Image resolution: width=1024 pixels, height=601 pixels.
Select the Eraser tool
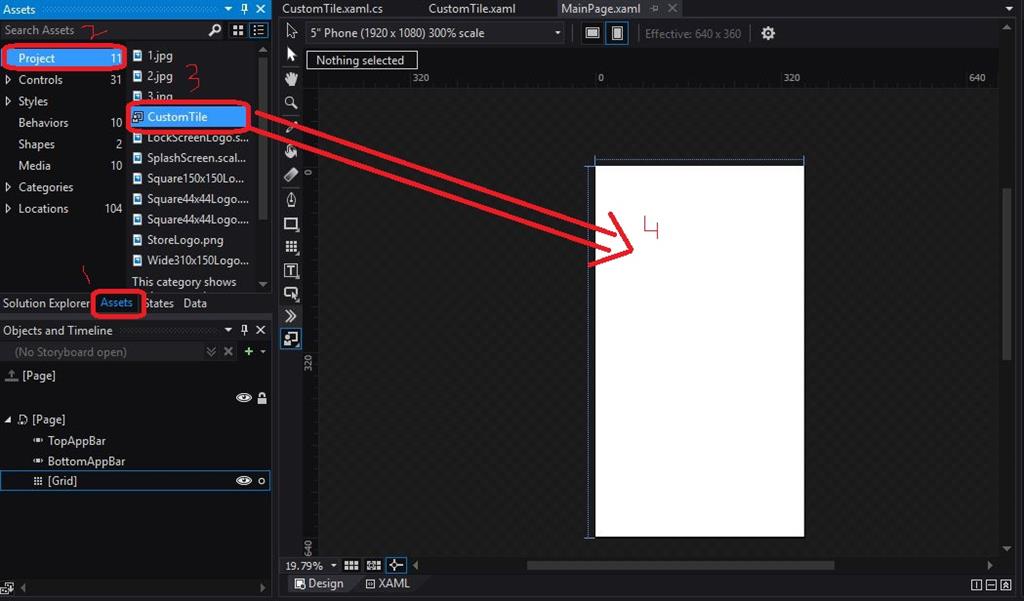click(291, 175)
